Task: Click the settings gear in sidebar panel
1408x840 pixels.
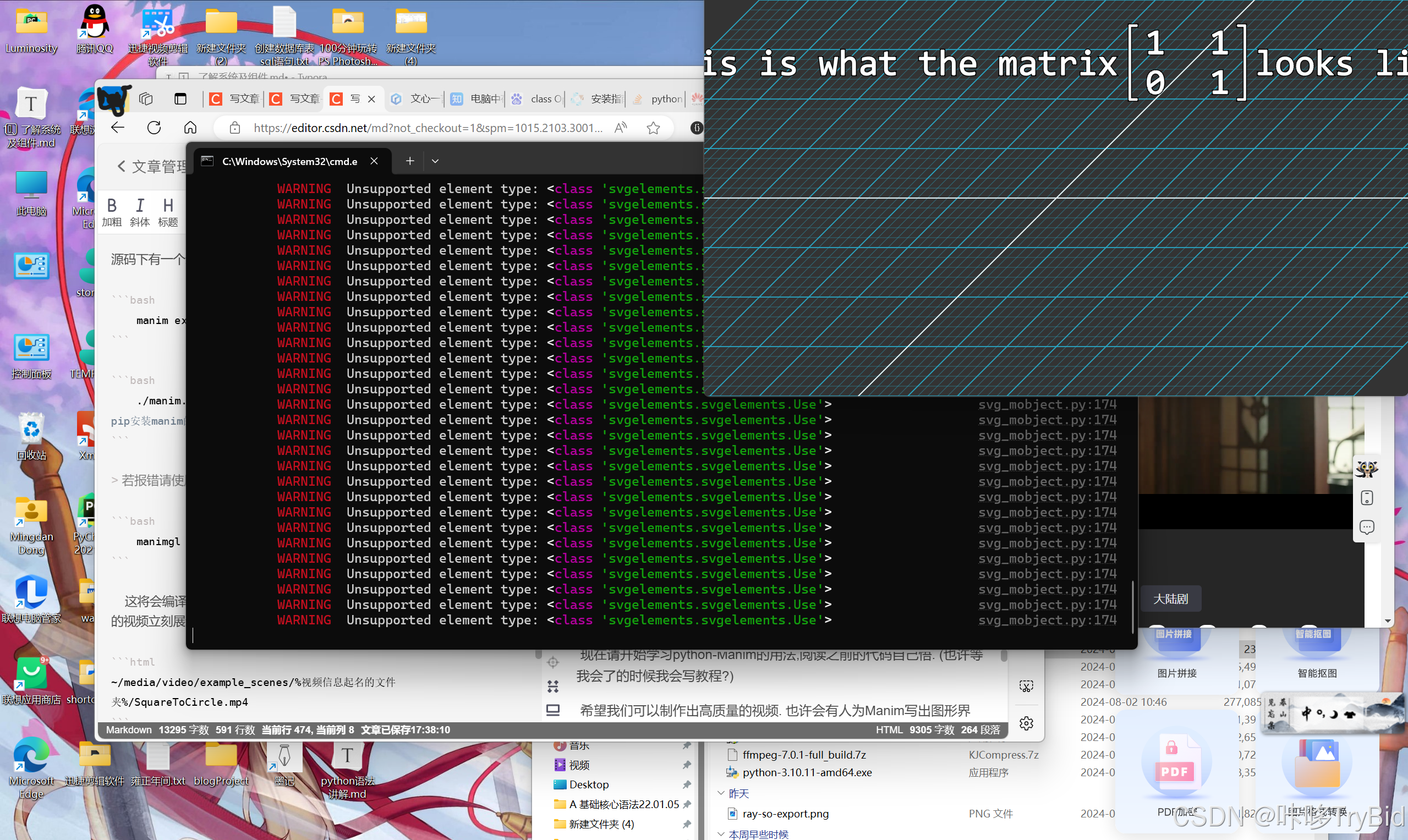Action: [x=1026, y=723]
